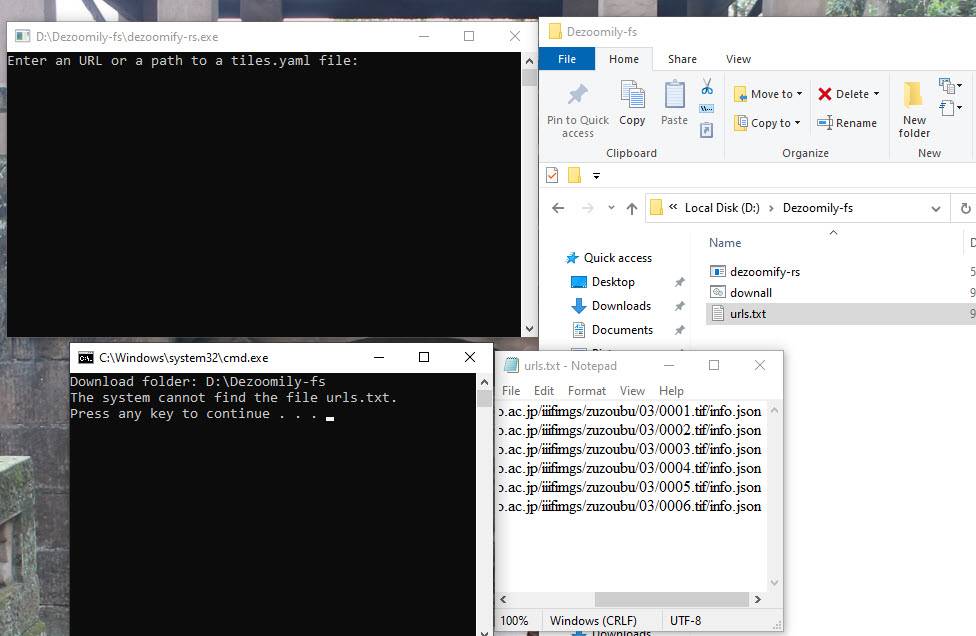This screenshot has height=636, width=976.
Task: Select the downall file in the list
Action: point(750,293)
